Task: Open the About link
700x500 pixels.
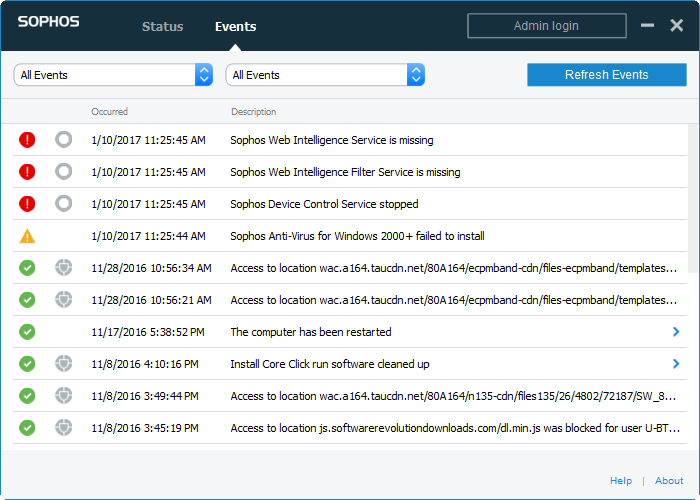Action: (669, 481)
